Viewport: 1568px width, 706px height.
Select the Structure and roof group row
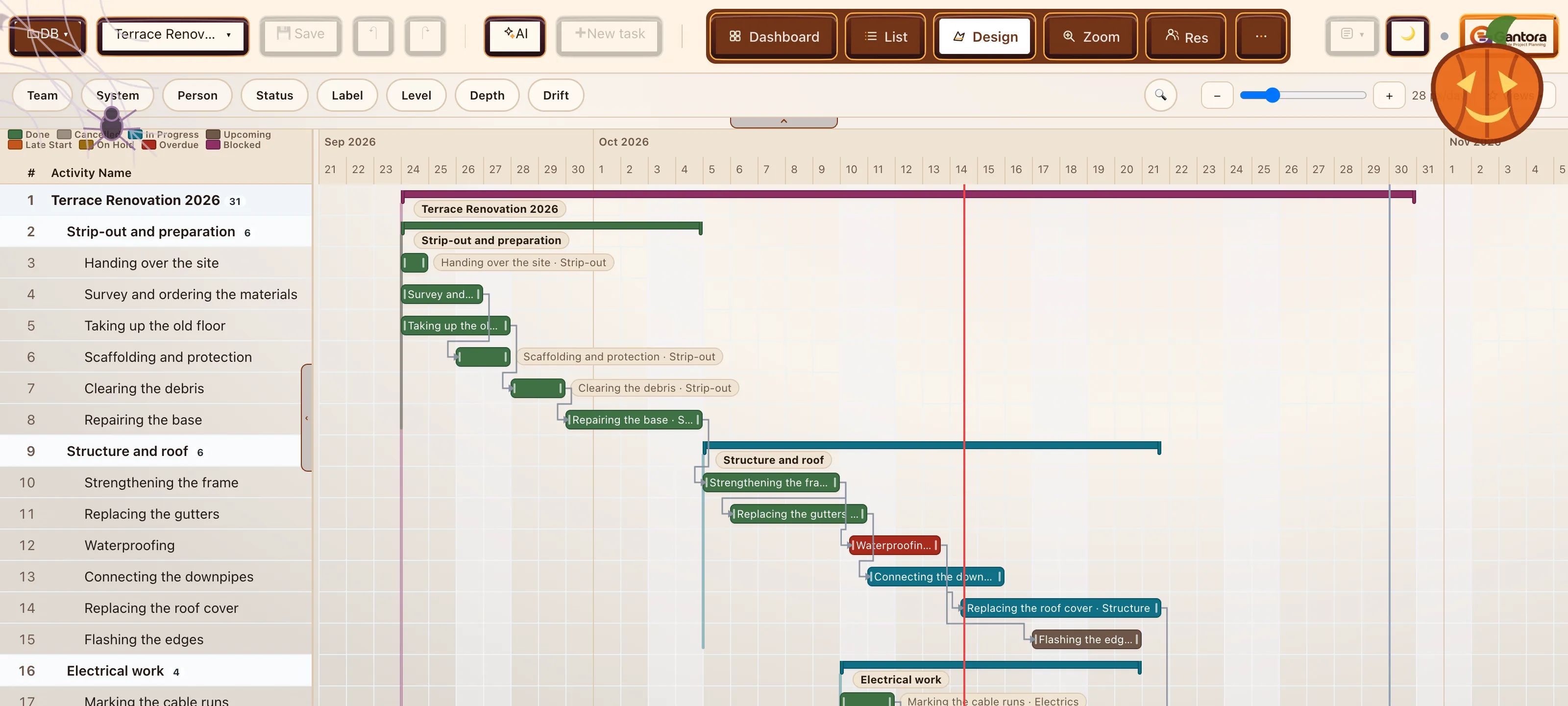pyautogui.click(x=156, y=452)
